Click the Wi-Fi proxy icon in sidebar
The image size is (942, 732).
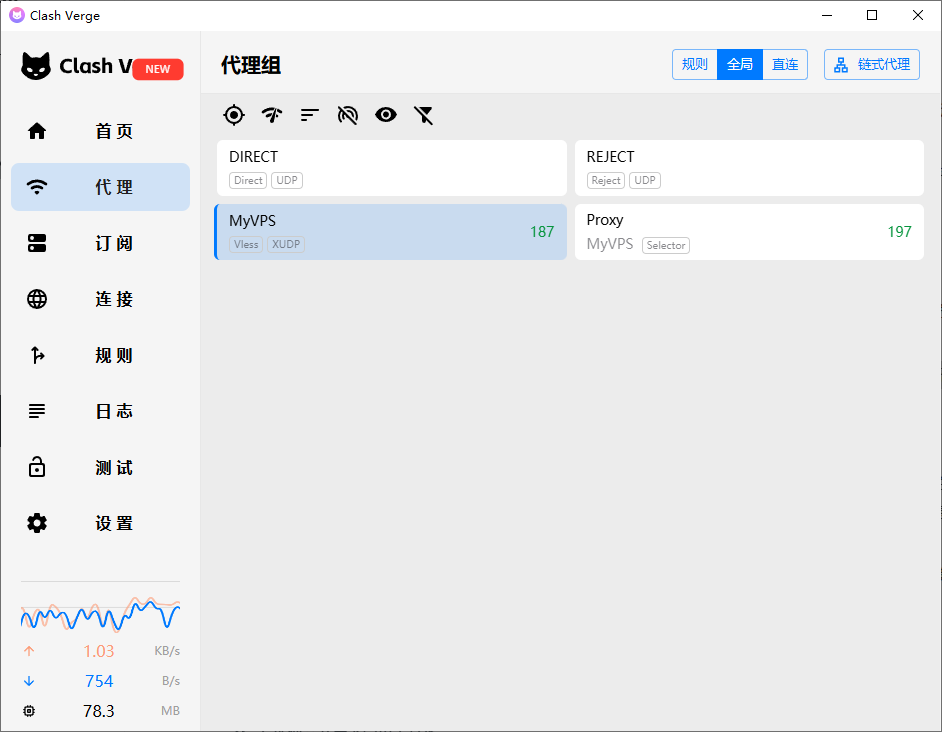[x=37, y=187]
